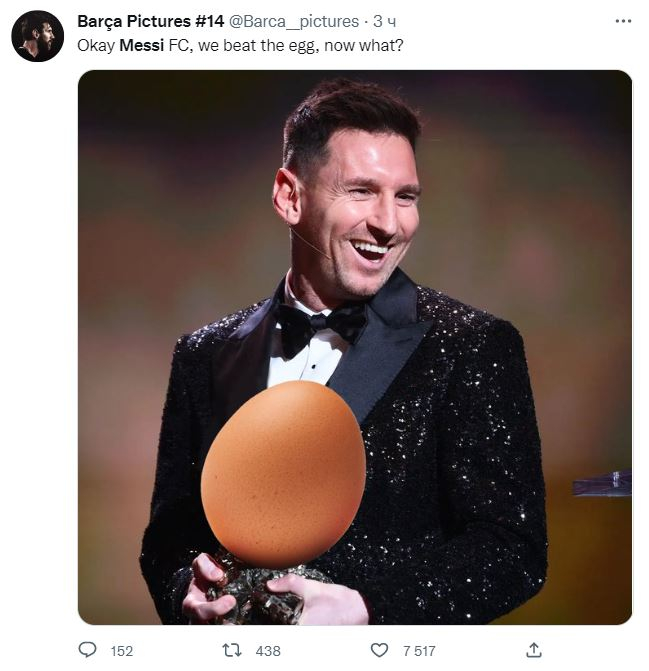
Task: Click the giant egg in the photo
Action: click(x=282, y=470)
